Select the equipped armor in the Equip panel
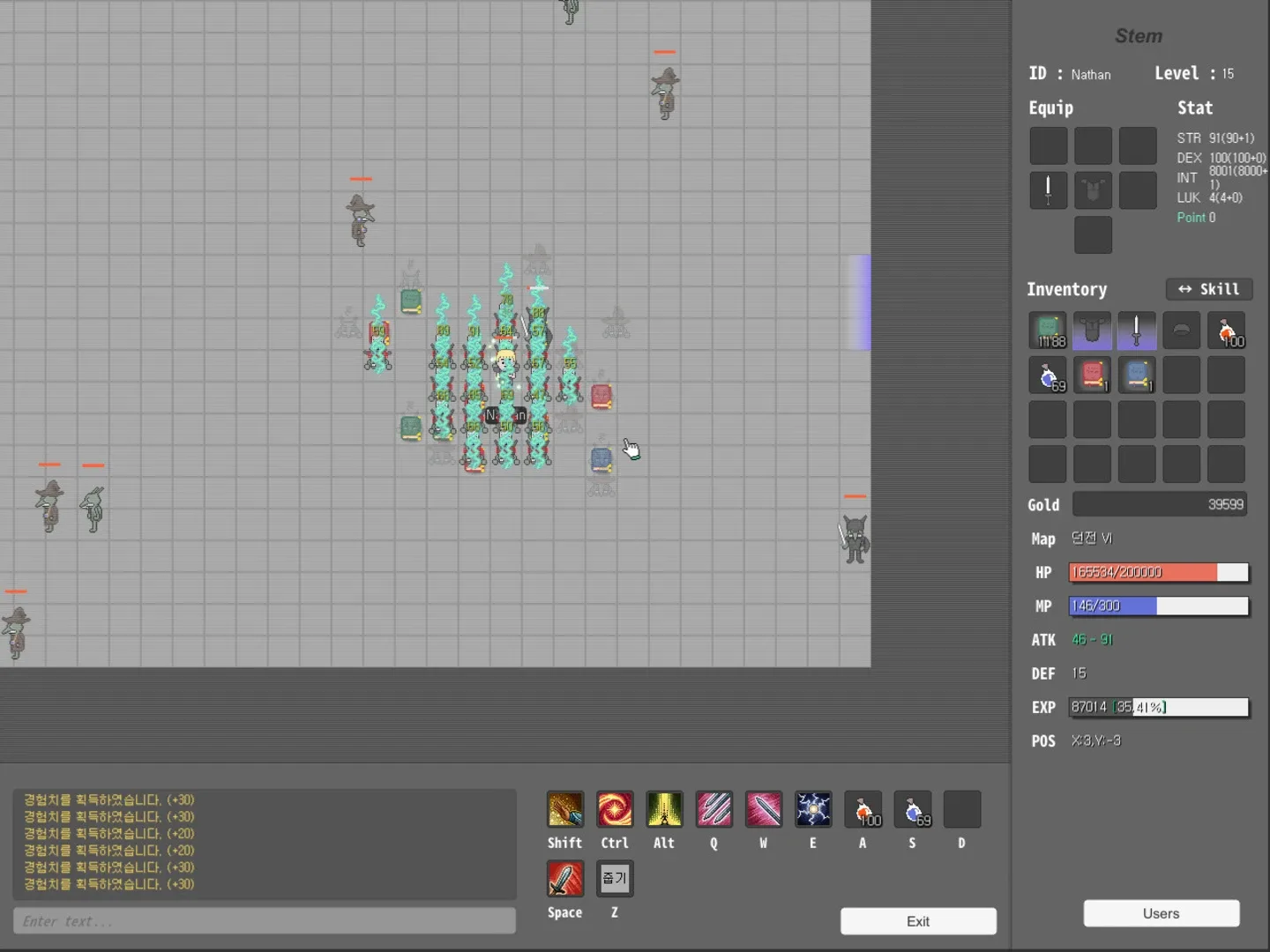This screenshot has height=952, width=1270. point(1093,190)
